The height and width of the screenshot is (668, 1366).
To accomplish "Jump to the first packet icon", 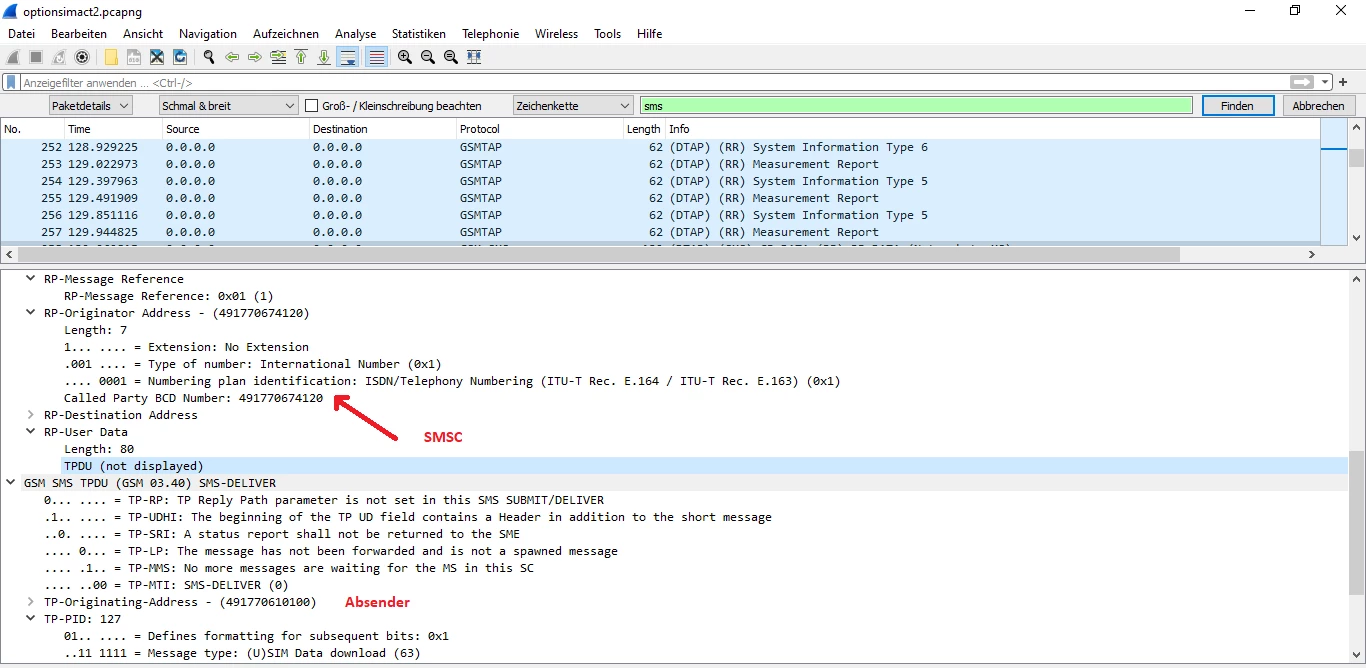I will tap(301, 57).
